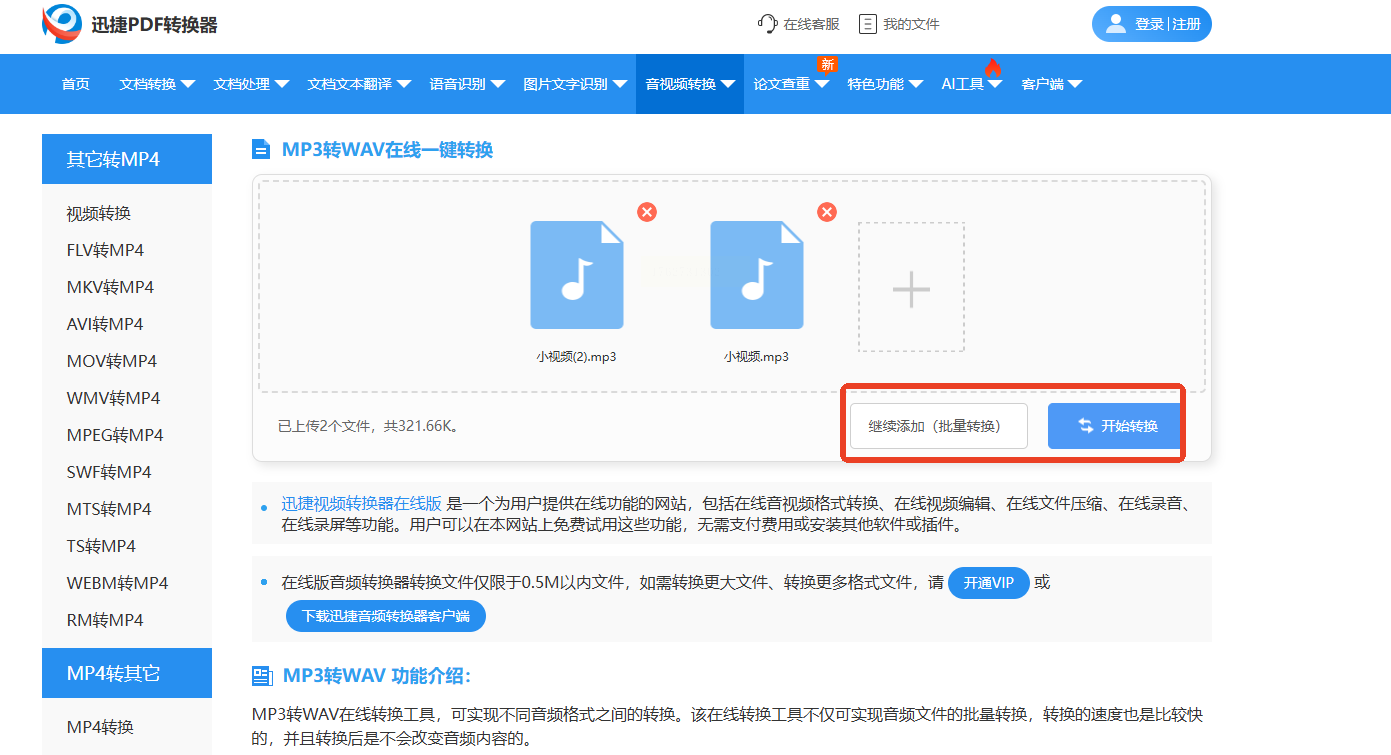
Task: Click the user avatar login icon
Action: pos(1116,24)
